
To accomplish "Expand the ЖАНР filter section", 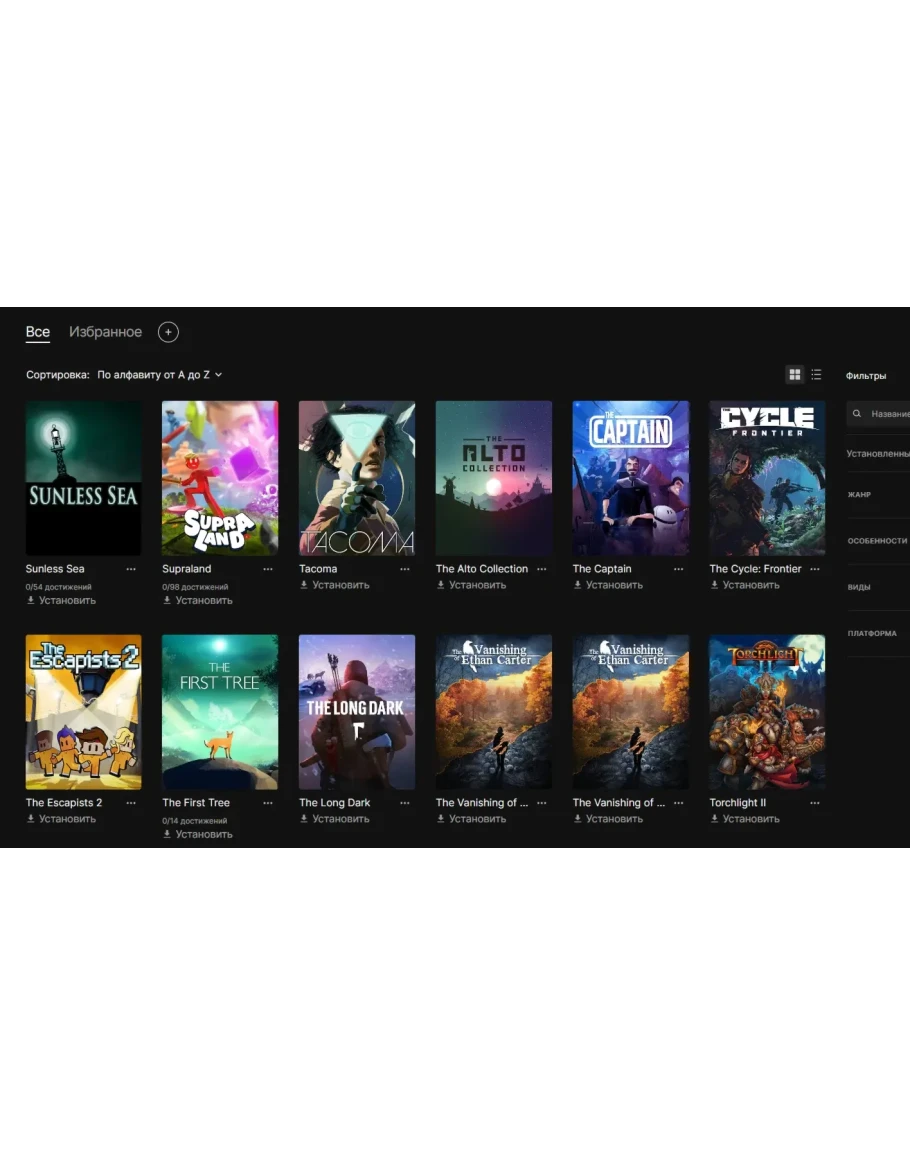I will click(860, 495).
